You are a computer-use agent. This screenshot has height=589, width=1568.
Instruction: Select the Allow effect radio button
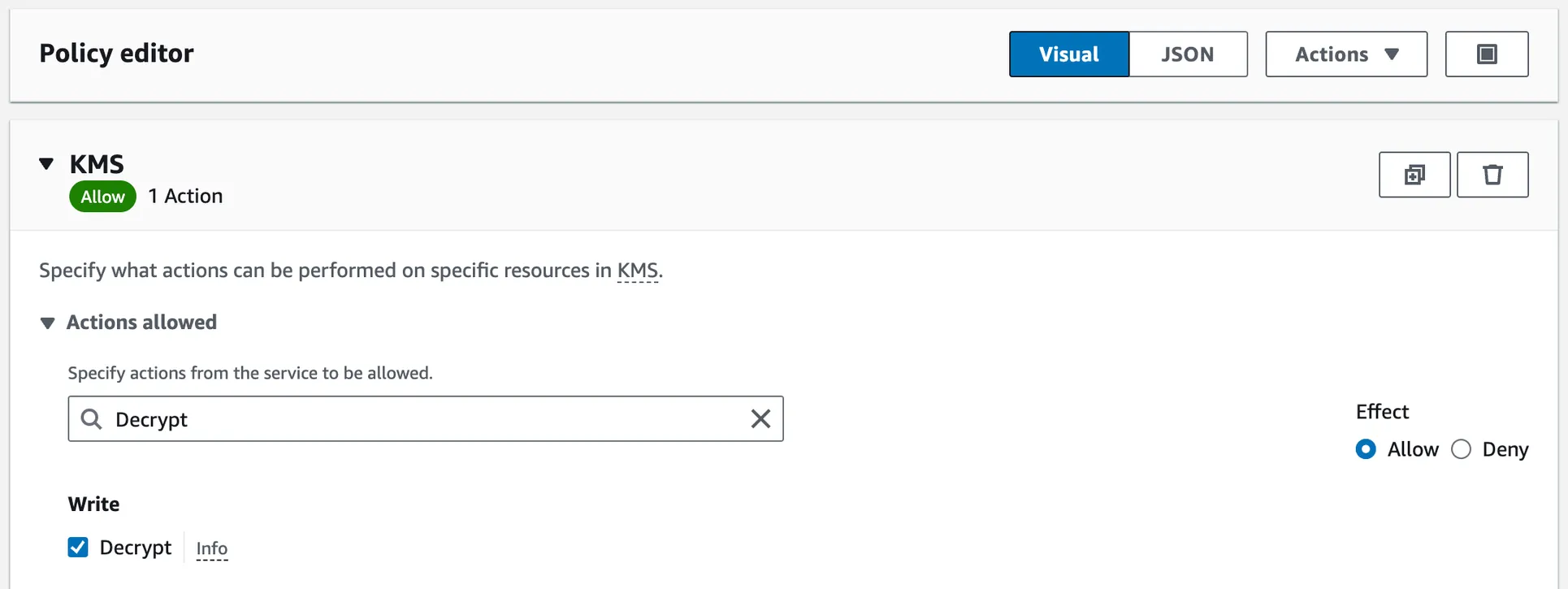pyautogui.click(x=1366, y=449)
